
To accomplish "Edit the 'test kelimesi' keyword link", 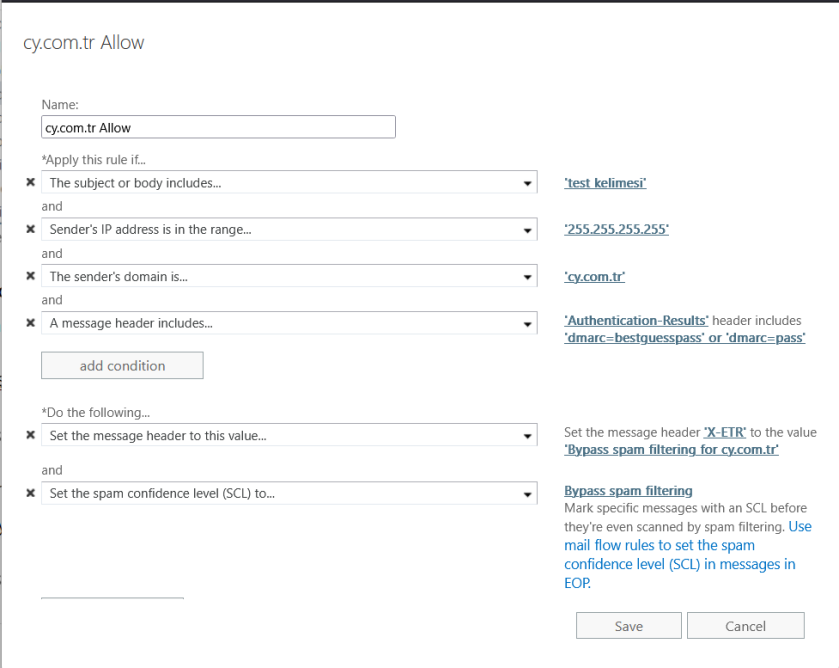I will [x=605, y=183].
